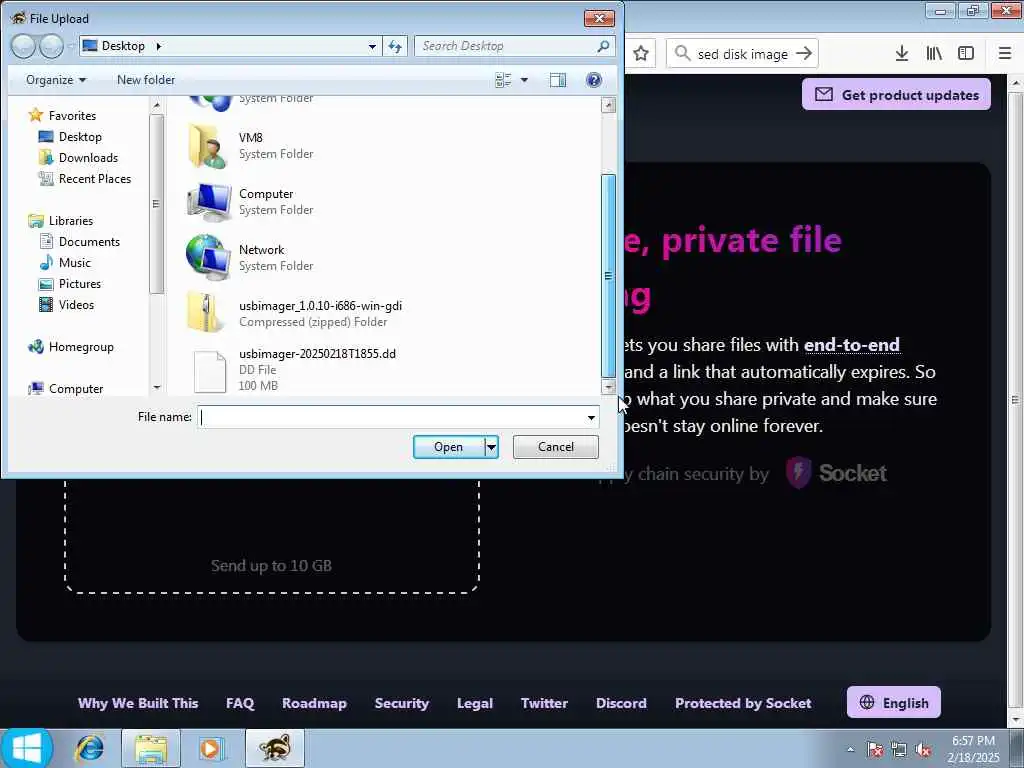The height and width of the screenshot is (768, 1024).
Task: Open File Explorer from taskbar
Action: point(151,748)
